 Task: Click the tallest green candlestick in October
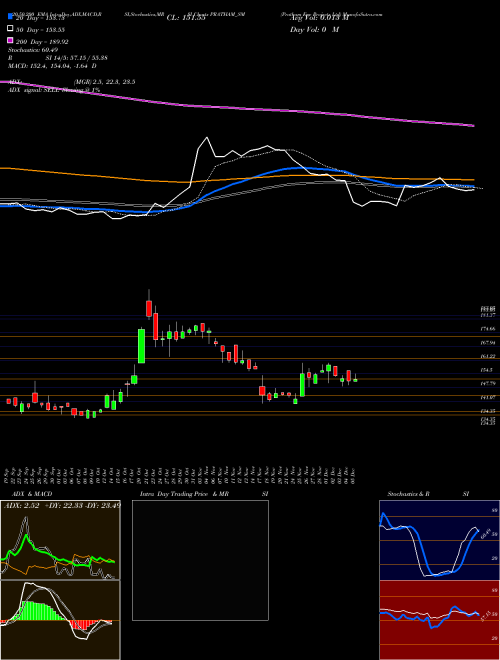pyautogui.click(x=141, y=346)
